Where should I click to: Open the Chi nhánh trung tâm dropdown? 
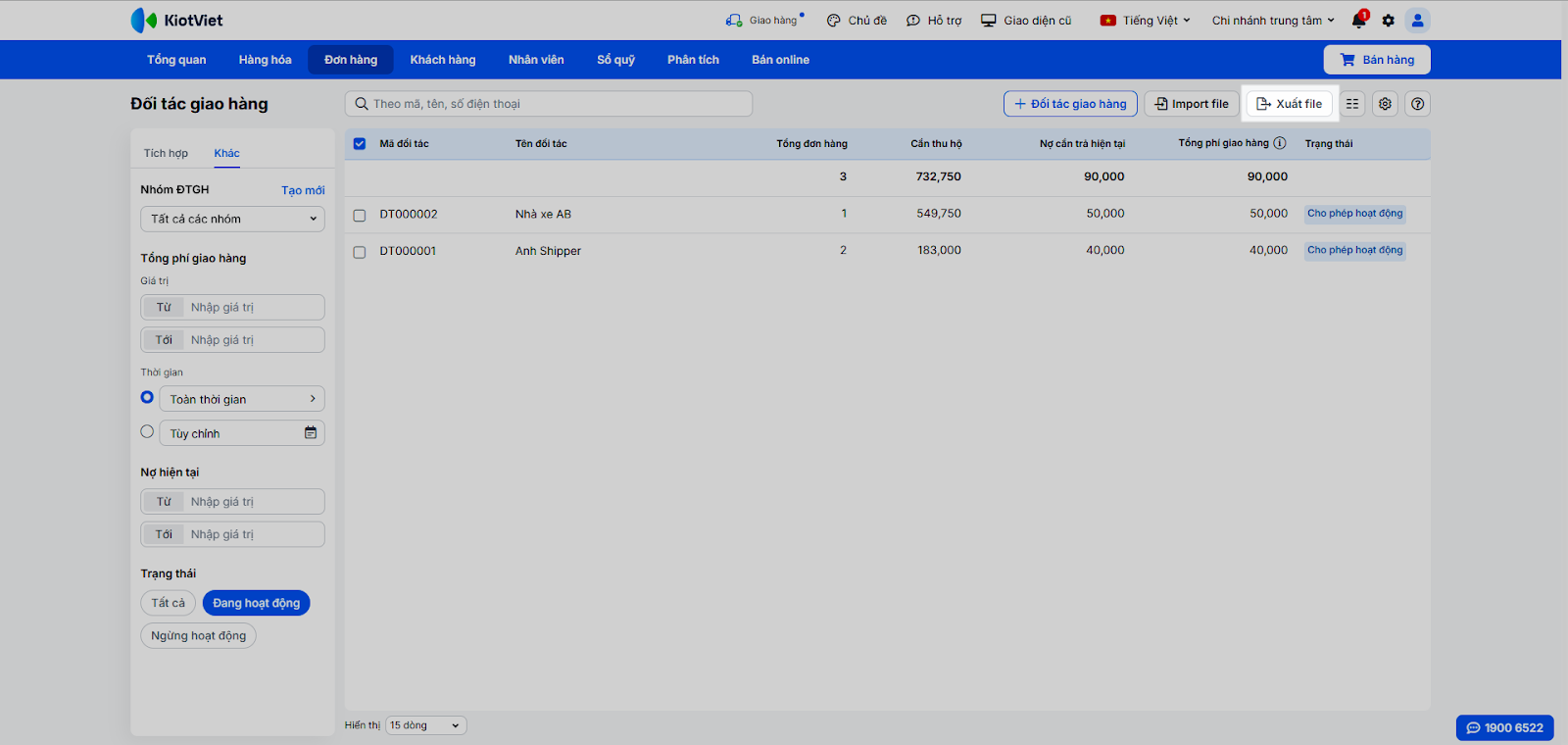tap(1273, 21)
